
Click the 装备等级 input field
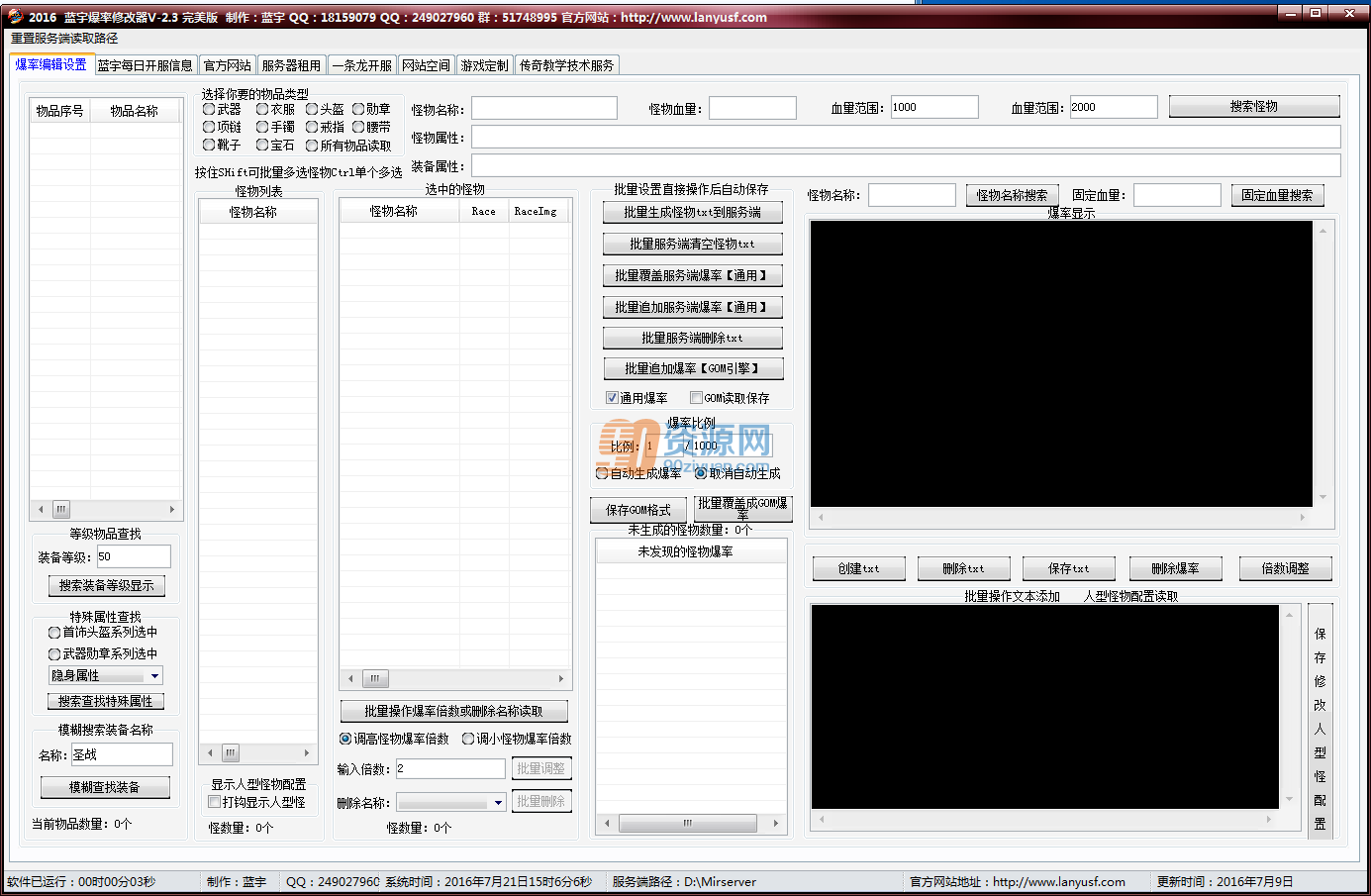[x=134, y=556]
